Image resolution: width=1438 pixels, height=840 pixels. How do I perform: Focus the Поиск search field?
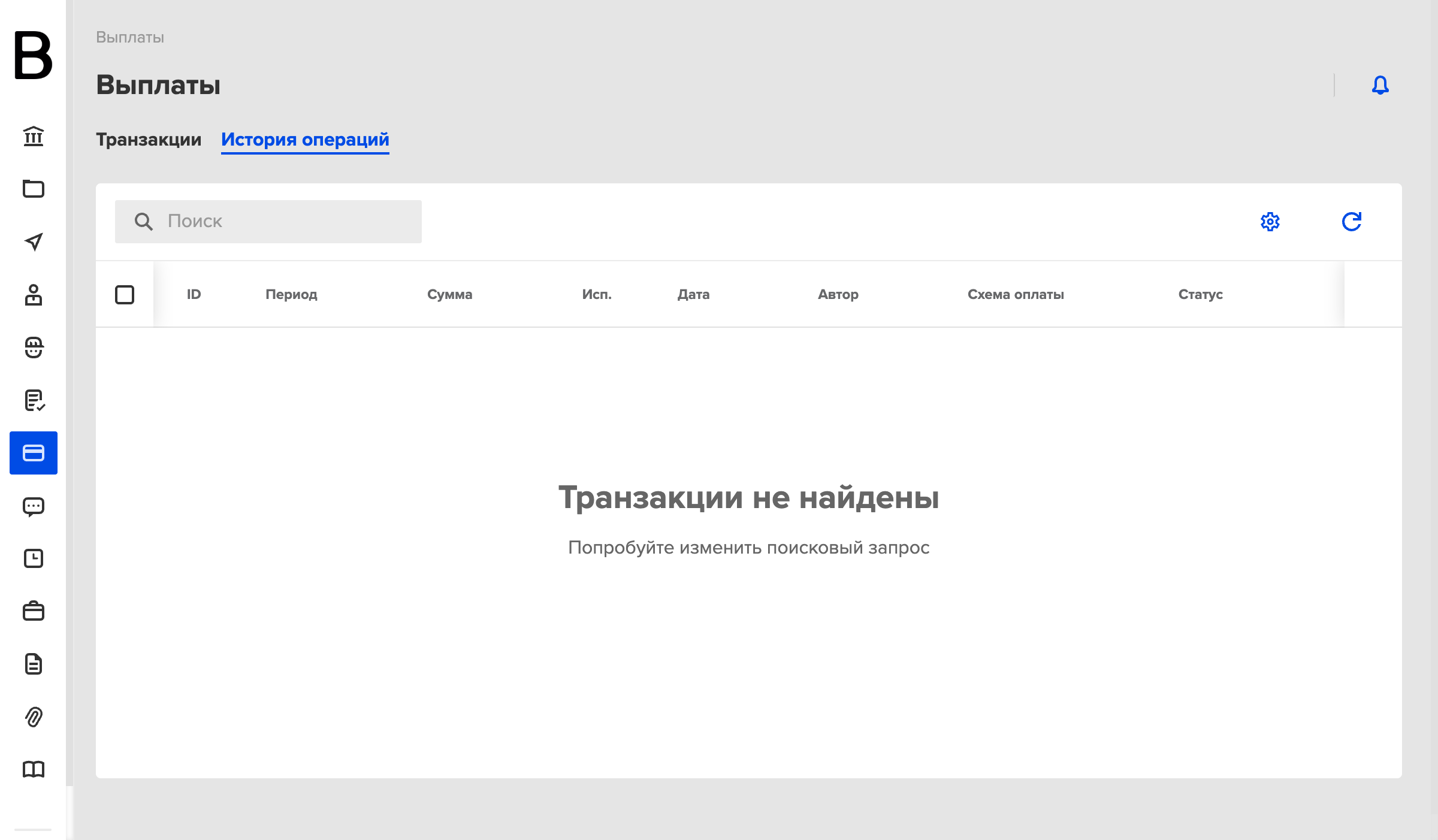pos(268,222)
